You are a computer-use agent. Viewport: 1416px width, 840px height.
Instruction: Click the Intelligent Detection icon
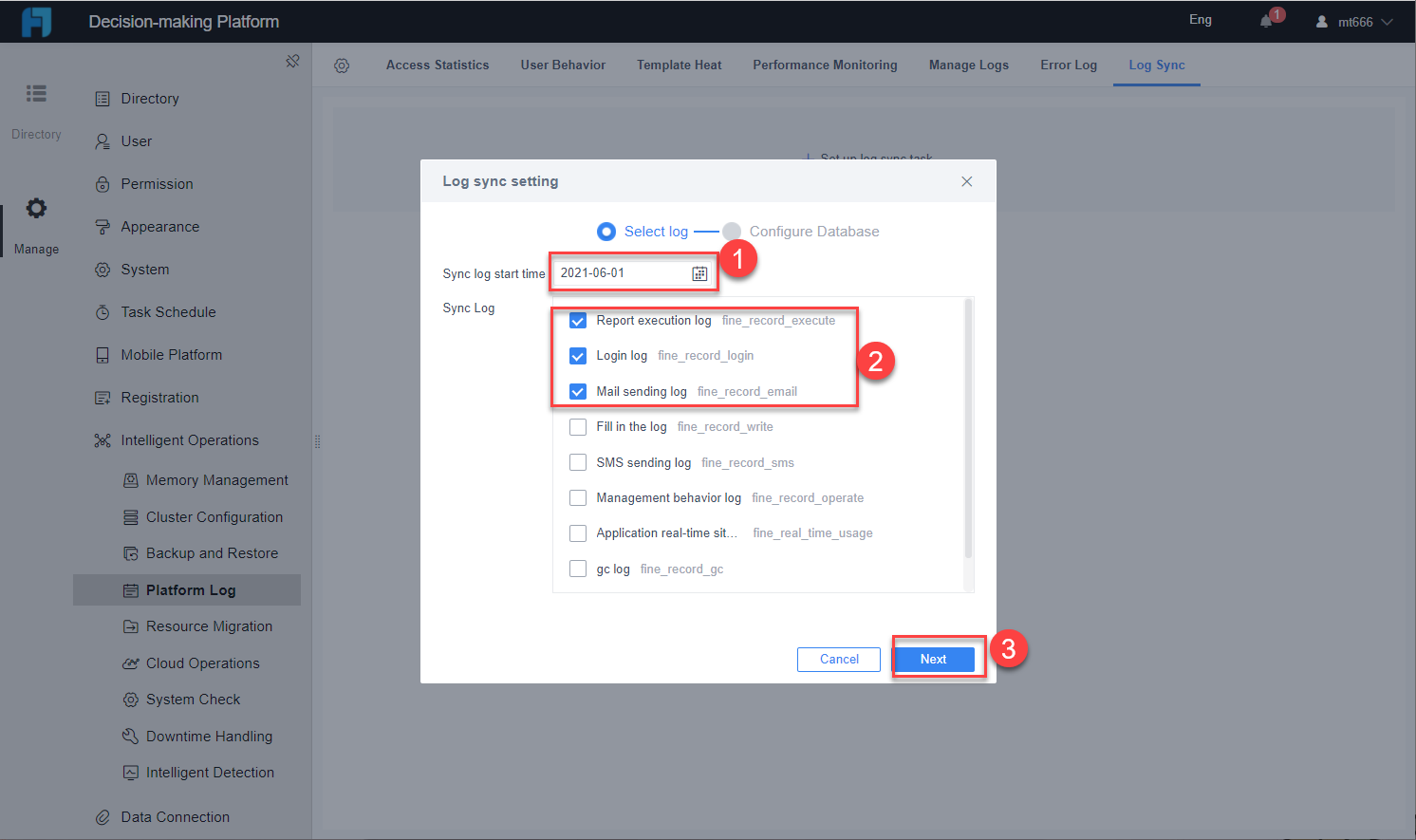coord(131,773)
